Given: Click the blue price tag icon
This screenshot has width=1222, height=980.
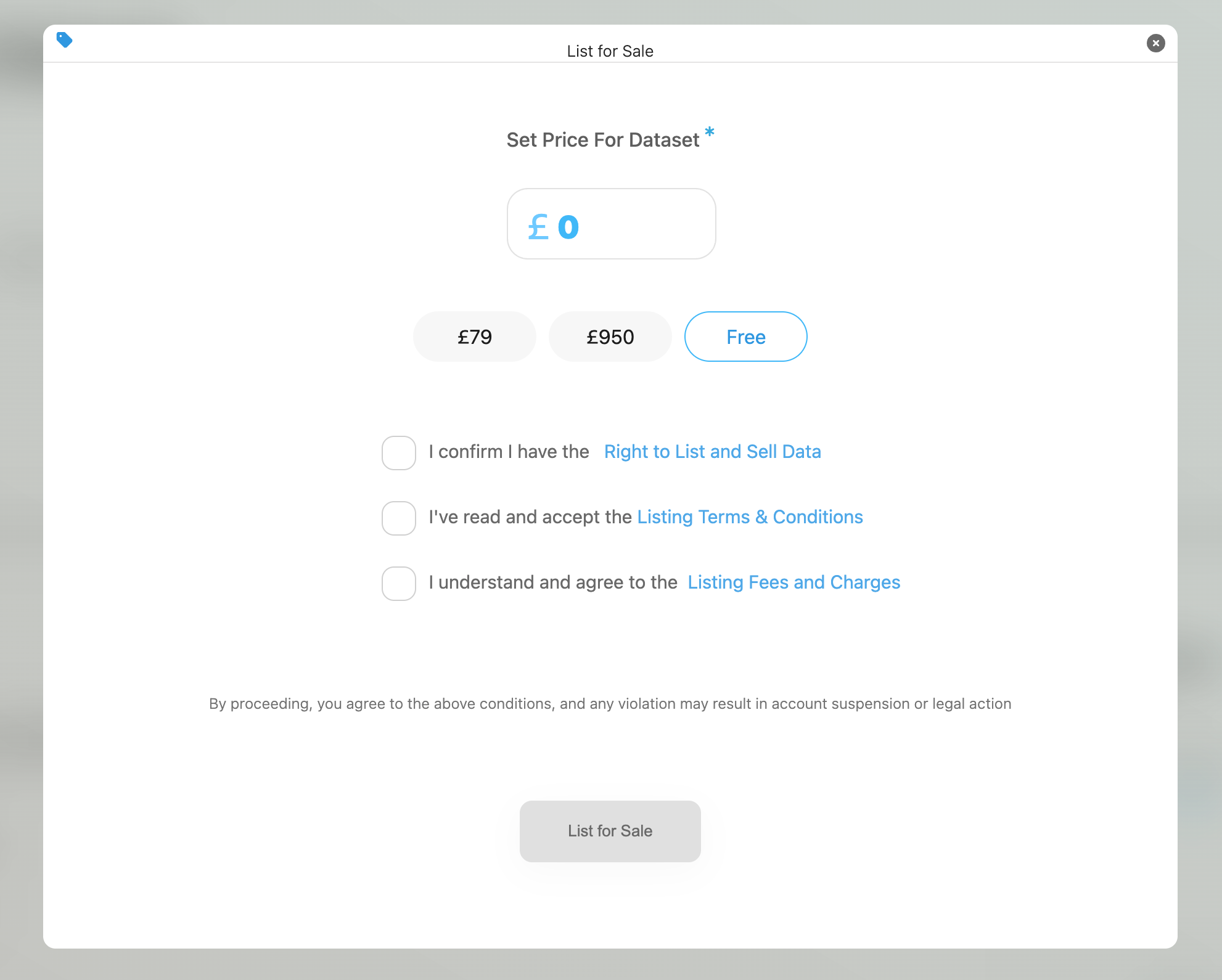Looking at the screenshot, I should pyautogui.click(x=64, y=40).
